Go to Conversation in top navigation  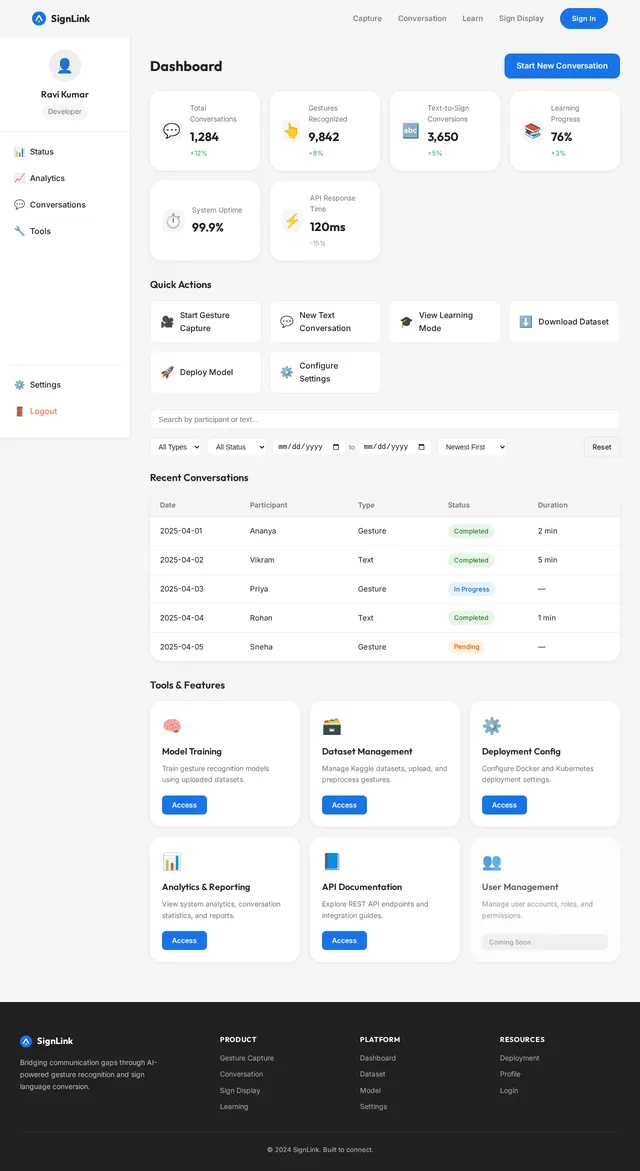point(422,19)
